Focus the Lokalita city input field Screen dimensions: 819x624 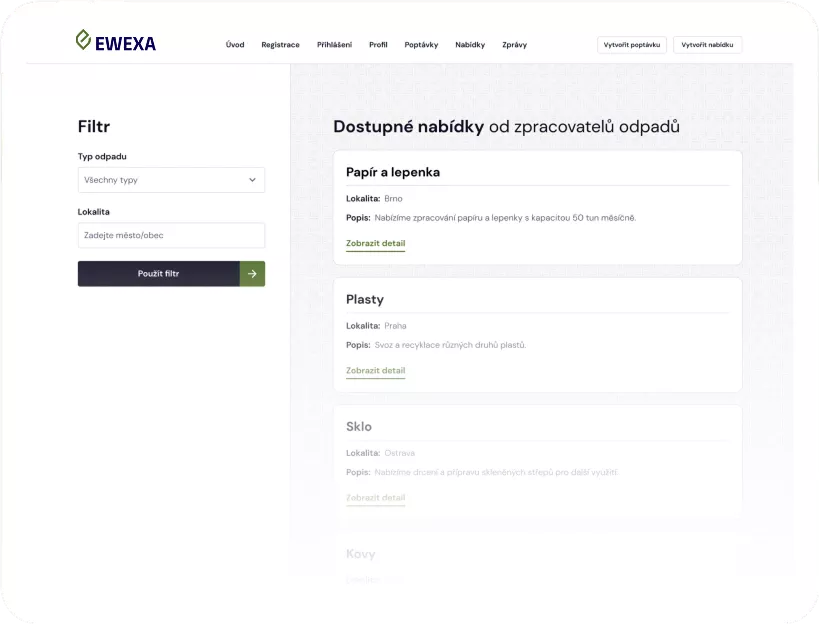[x=171, y=236]
